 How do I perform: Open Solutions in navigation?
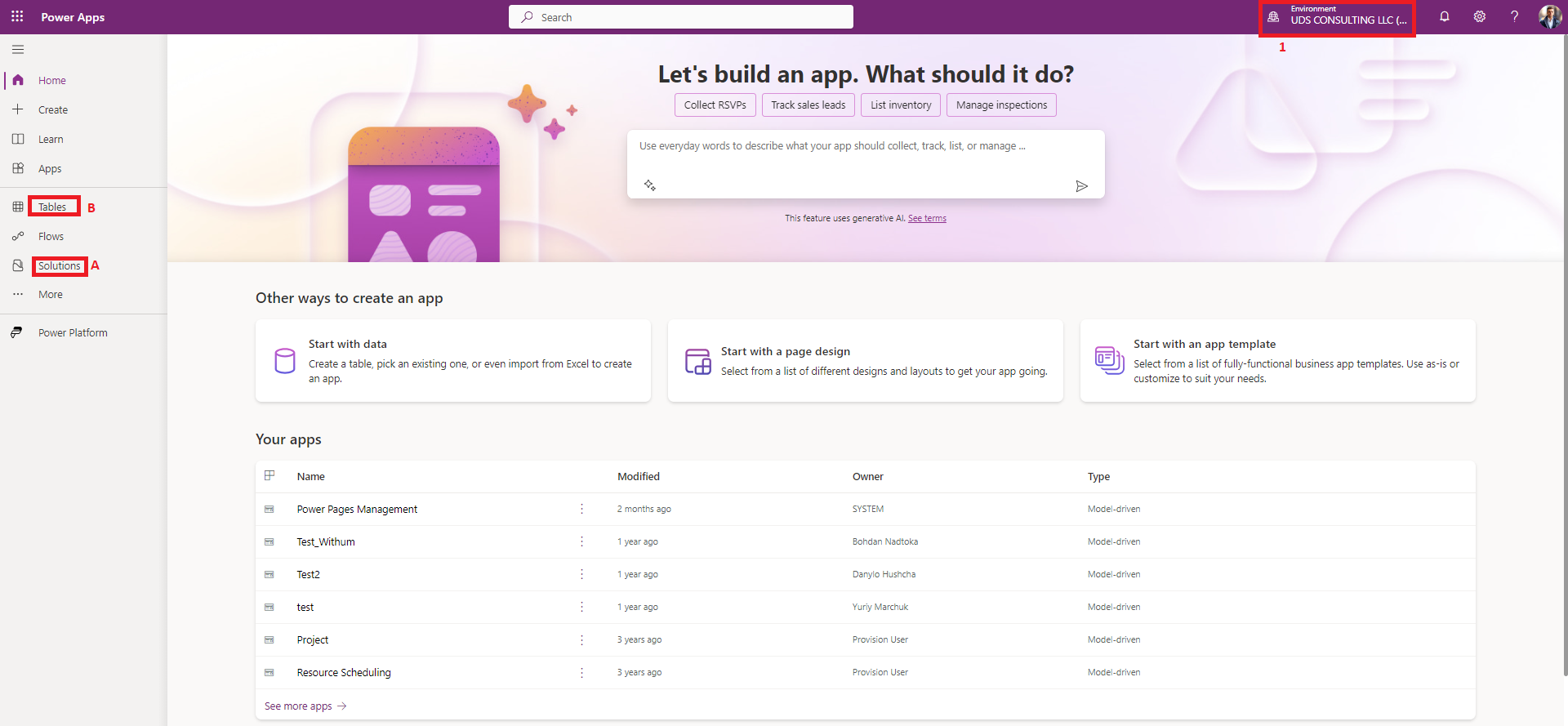[x=60, y=265]
